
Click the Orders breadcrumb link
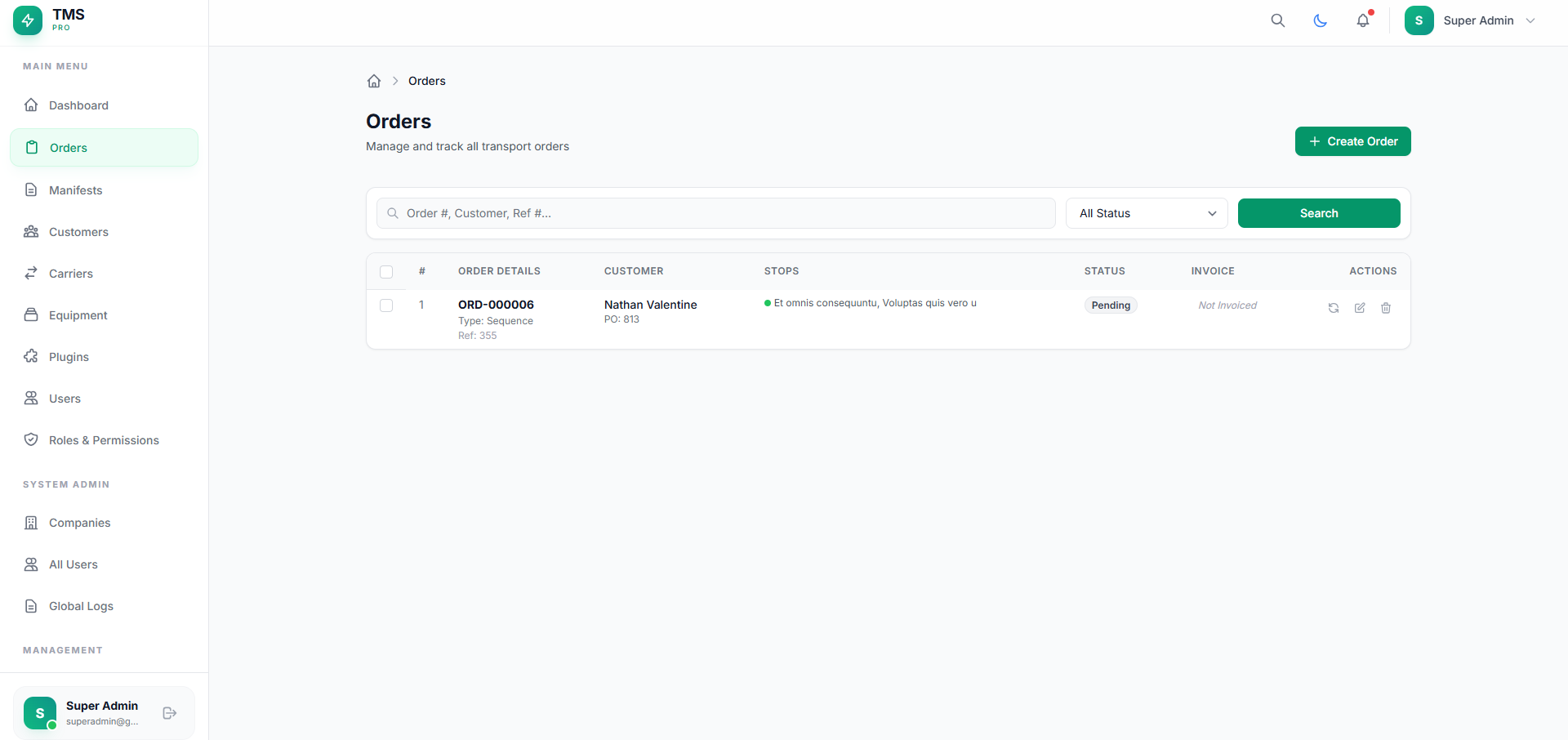tap(427, 81)
